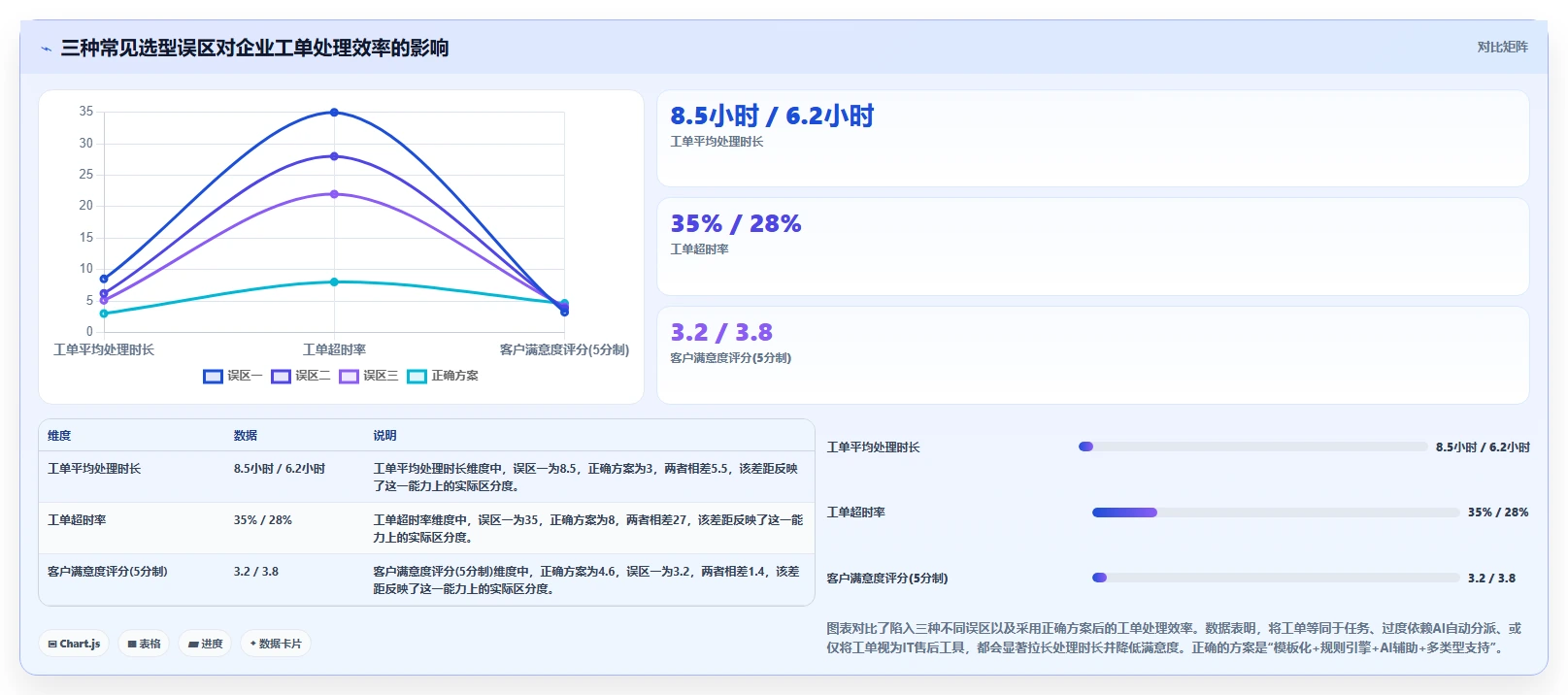Click the 数据卡片 tag
Viewport: 1568px width, 695px height.
click(x=276, y=644)
